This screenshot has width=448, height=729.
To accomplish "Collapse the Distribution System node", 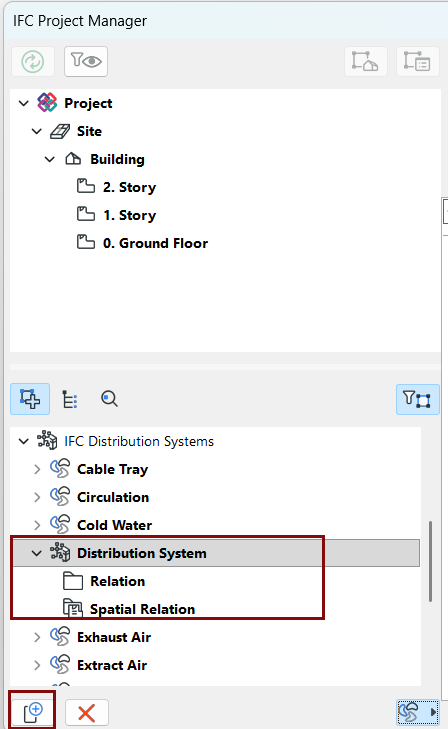I will tap(37, 553).
